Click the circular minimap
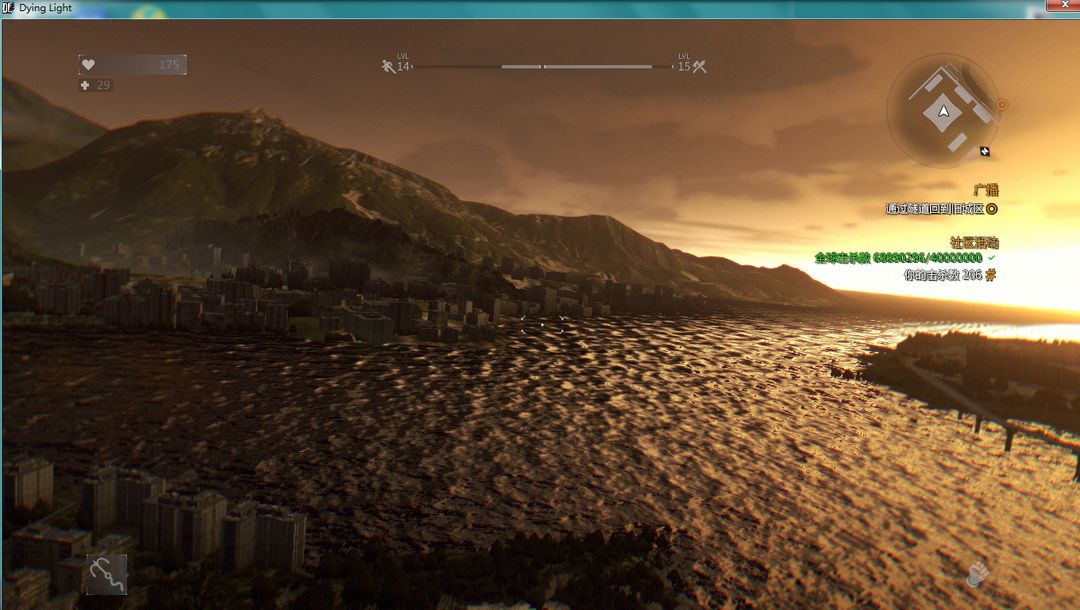1080x610 pixels. click(x=944, y=110)
